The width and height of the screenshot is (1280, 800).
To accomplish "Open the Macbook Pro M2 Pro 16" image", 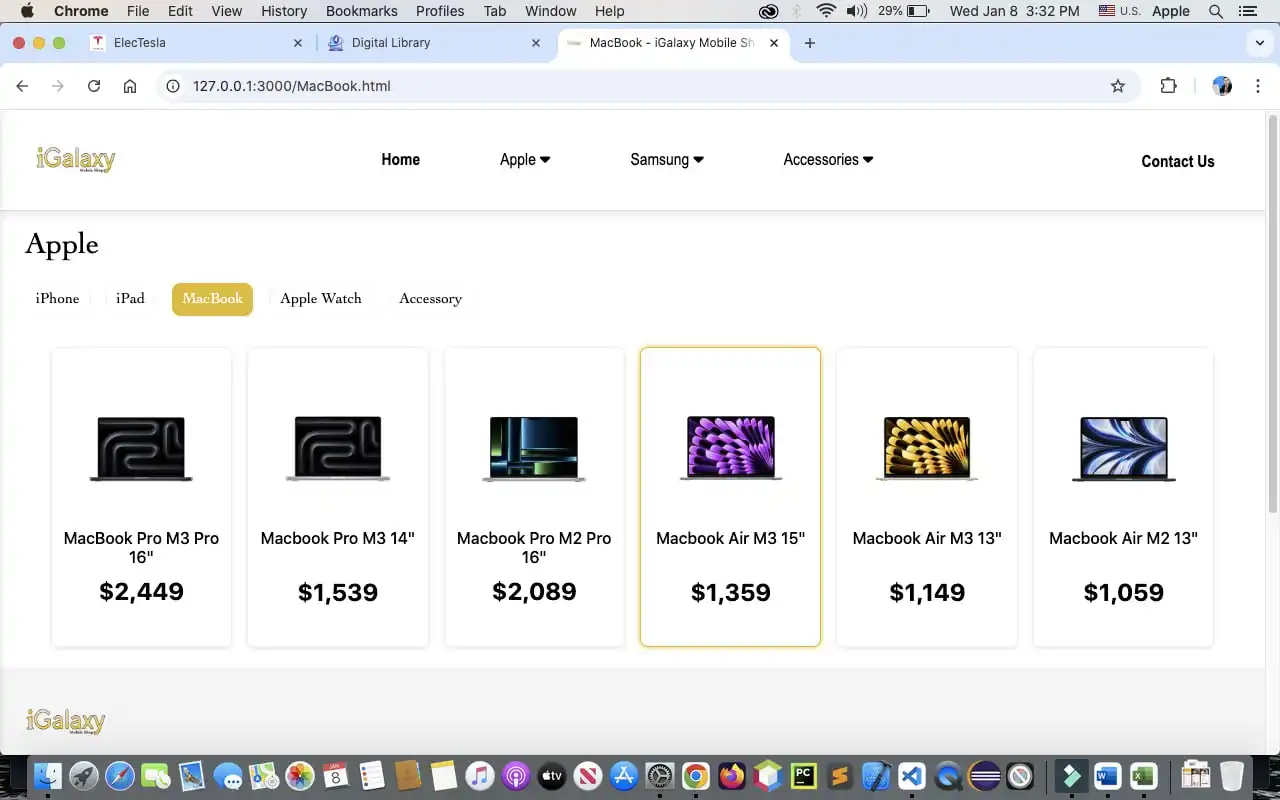I will tap(534, 449).
